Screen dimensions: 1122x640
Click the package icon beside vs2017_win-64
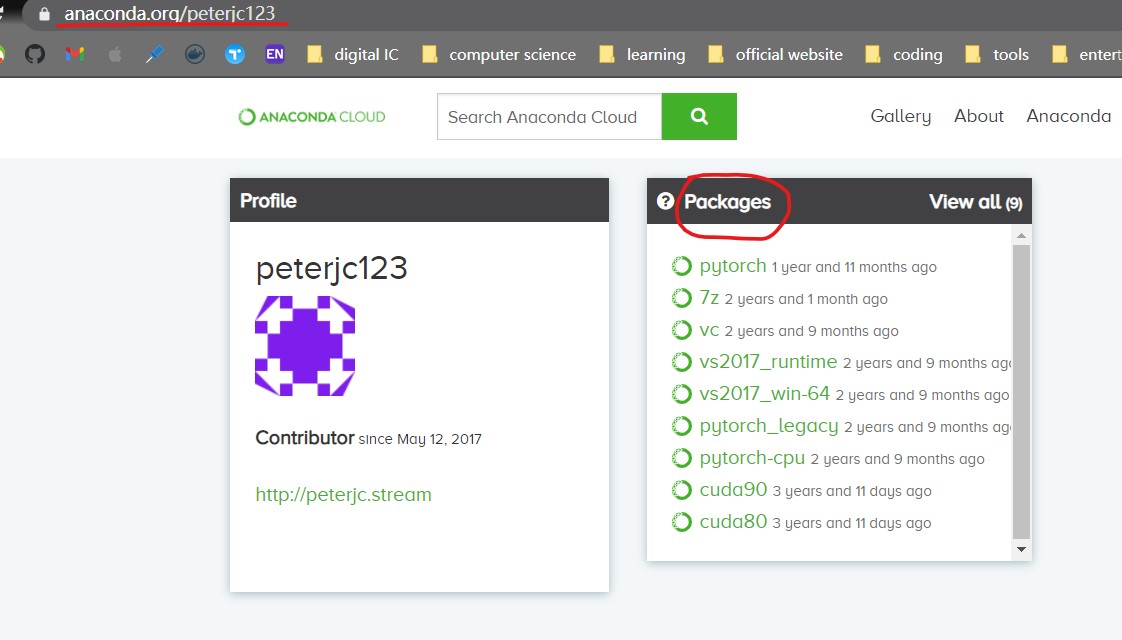point(681,394)
